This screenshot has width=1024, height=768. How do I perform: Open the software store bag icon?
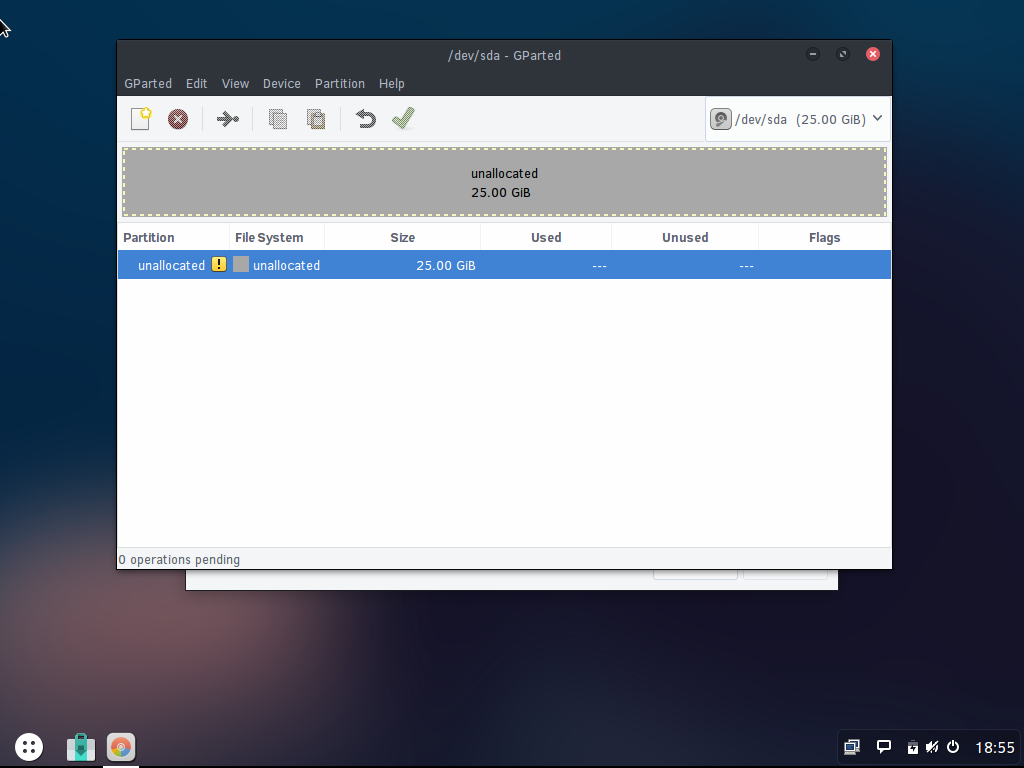[81, 747]
